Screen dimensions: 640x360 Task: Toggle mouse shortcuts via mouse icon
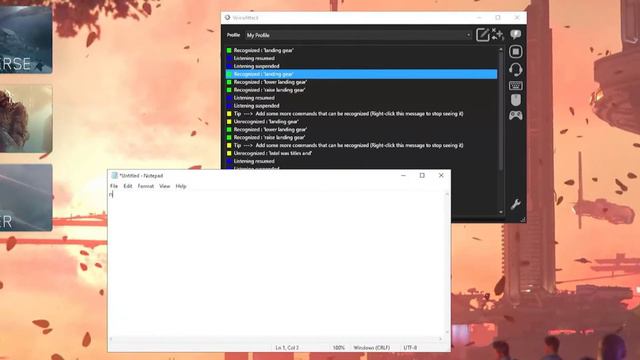(x=516, y=100)
